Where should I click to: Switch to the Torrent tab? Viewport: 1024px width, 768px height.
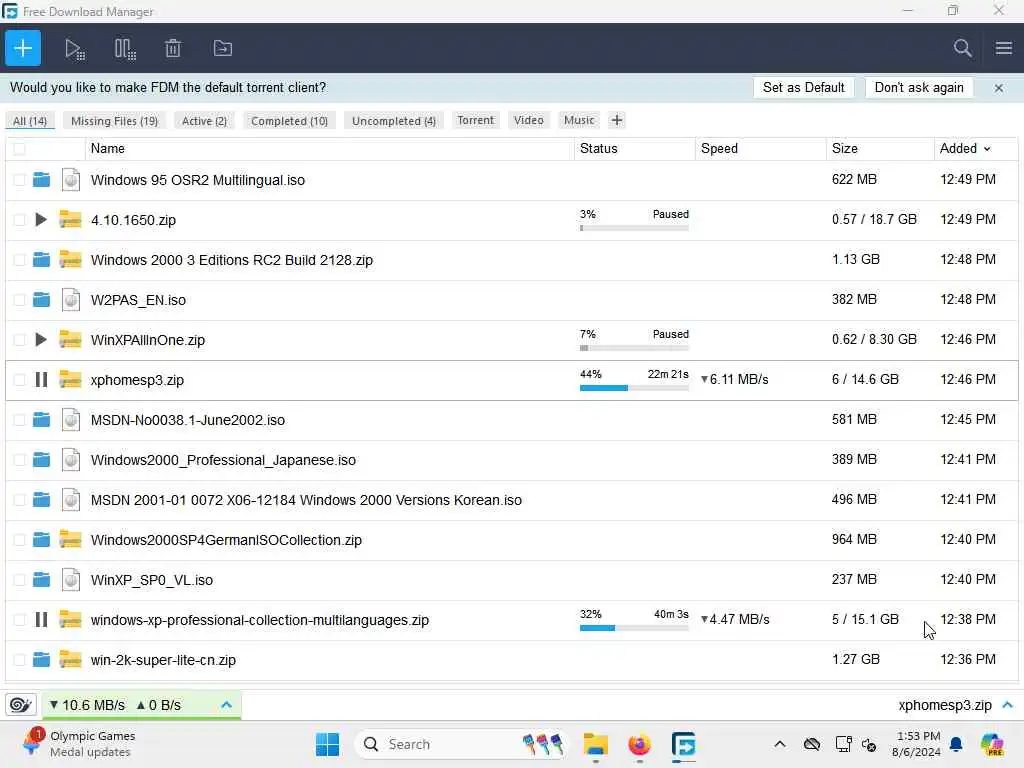click(475, 120)
